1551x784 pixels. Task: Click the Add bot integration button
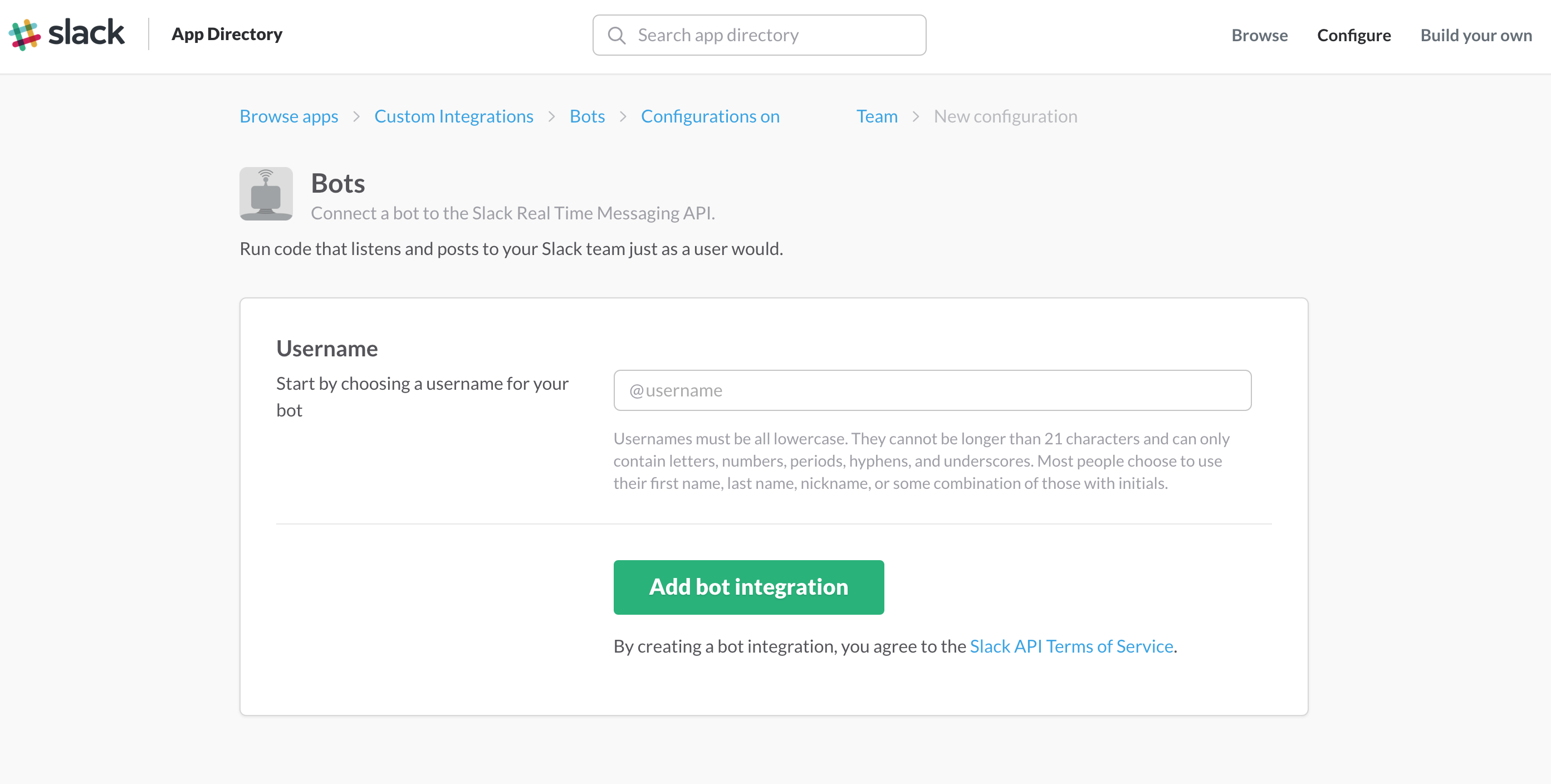748,587
